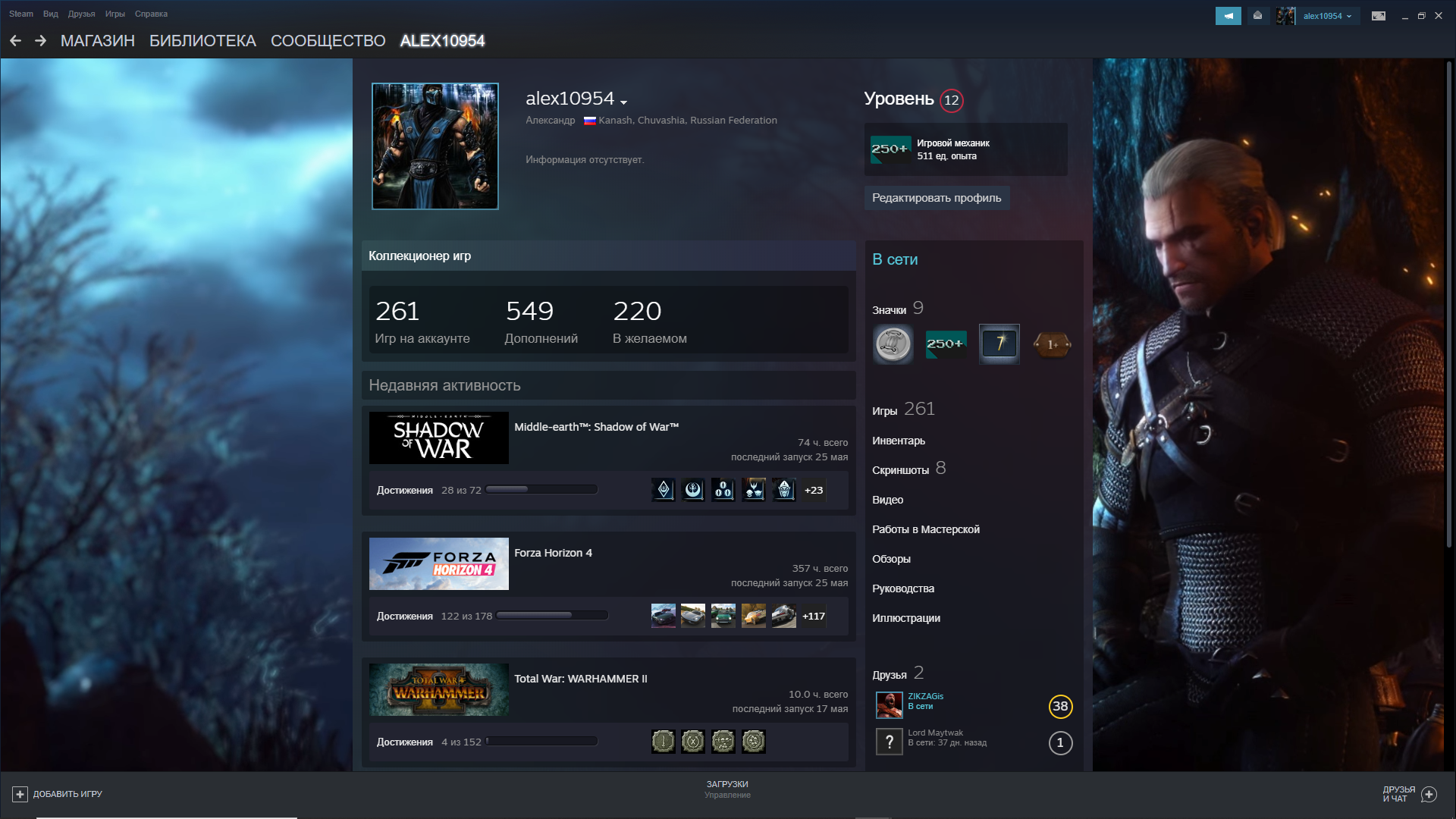
Task: Open the third Forza Horizon 4 achievement icon
Action: pos(723,616)
